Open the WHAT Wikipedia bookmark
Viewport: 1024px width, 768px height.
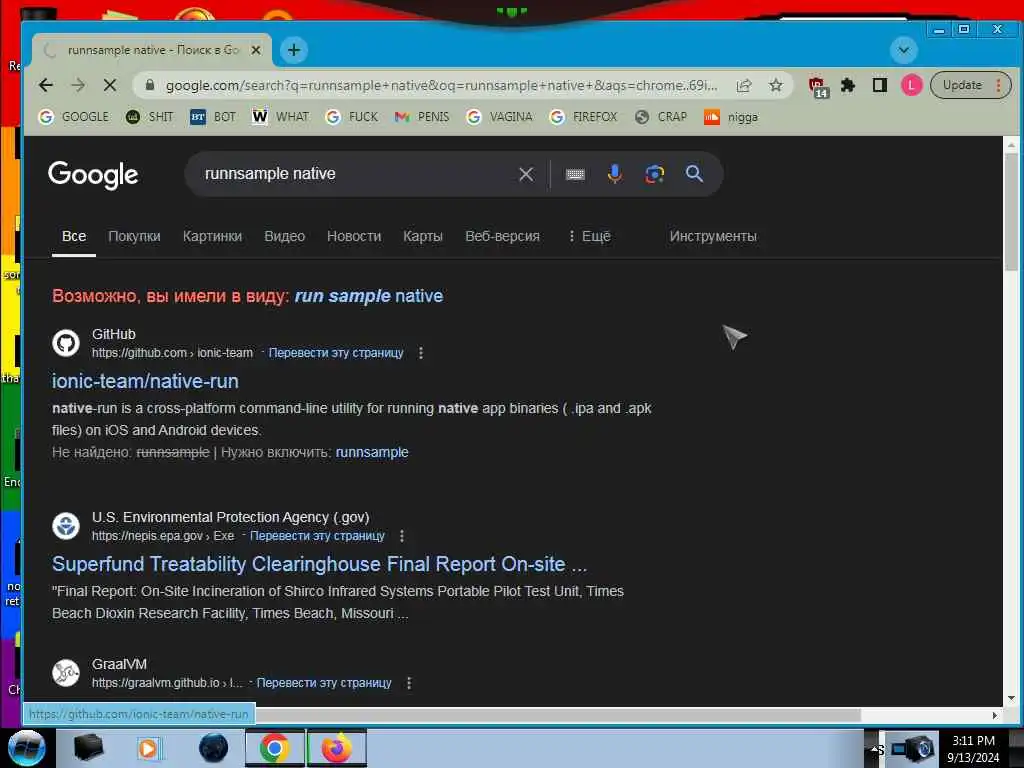[x=280, y=117]
